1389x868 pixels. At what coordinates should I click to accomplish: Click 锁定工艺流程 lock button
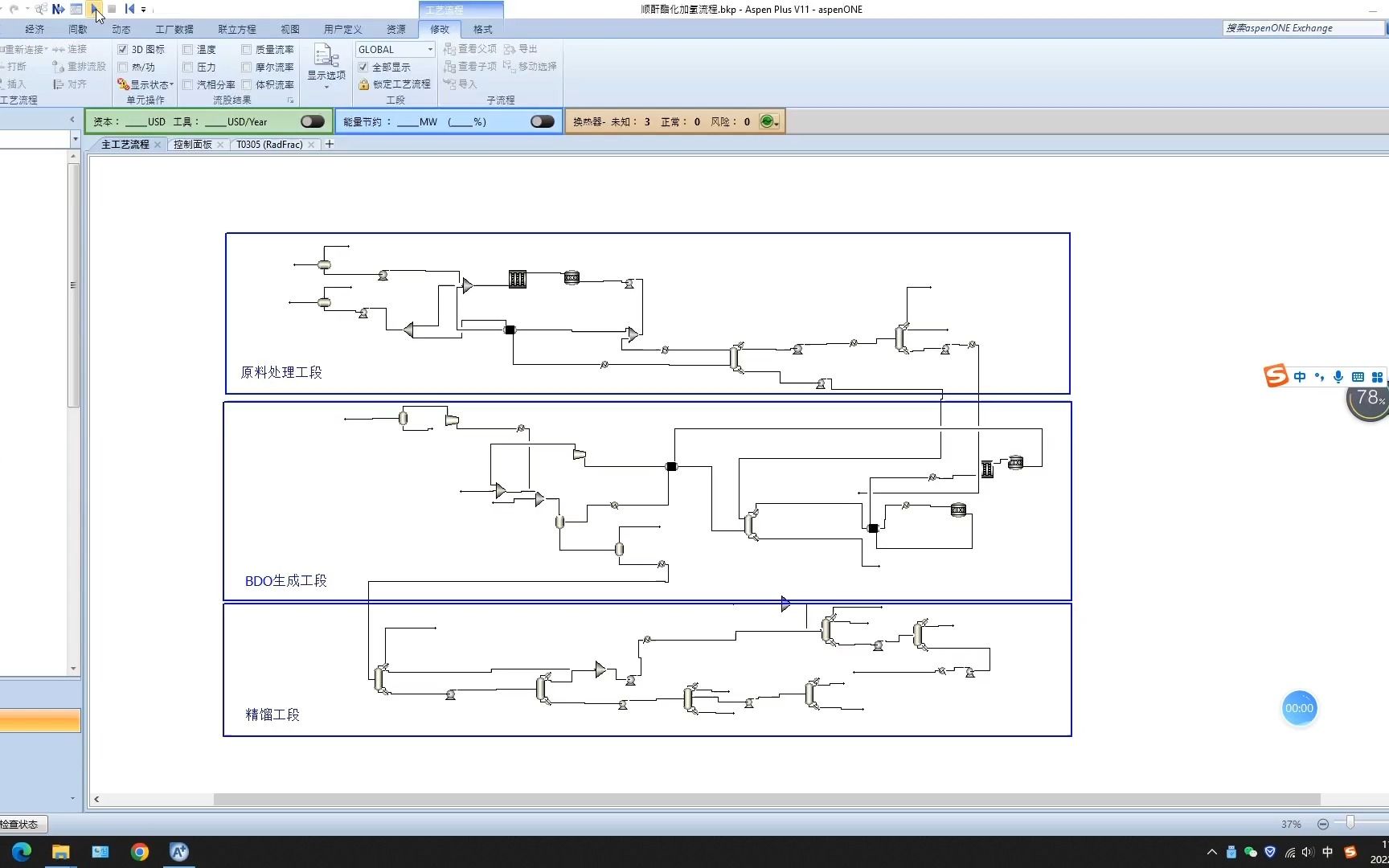click(x=395, y=84)
